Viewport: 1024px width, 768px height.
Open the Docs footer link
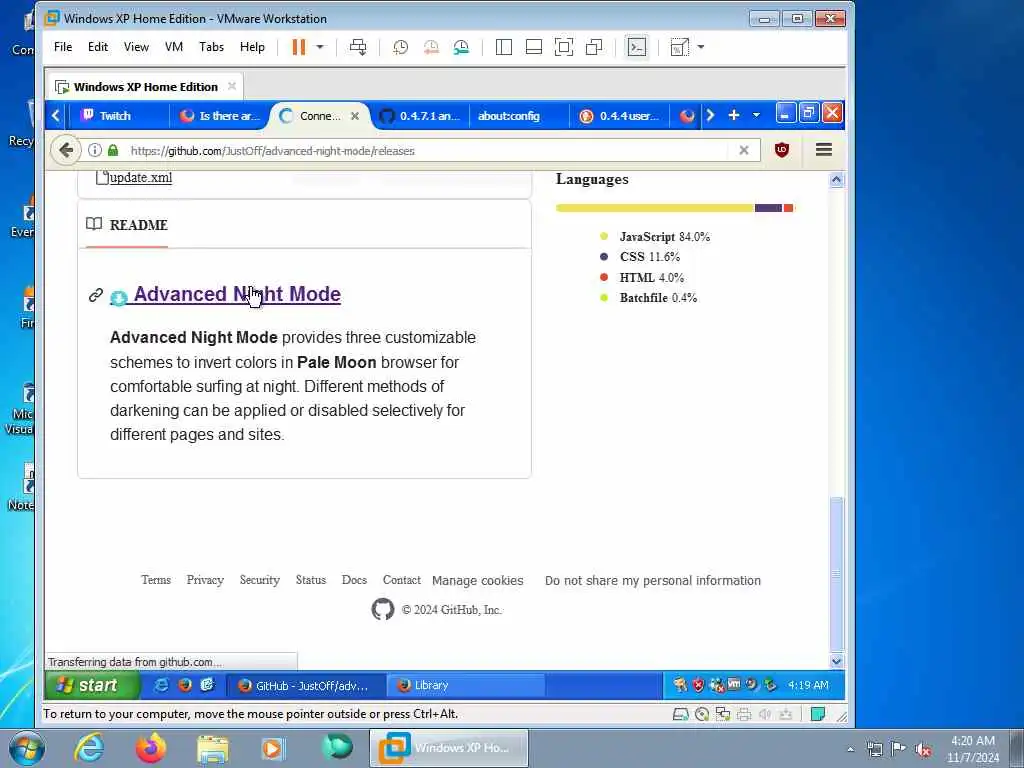point(354,580)
